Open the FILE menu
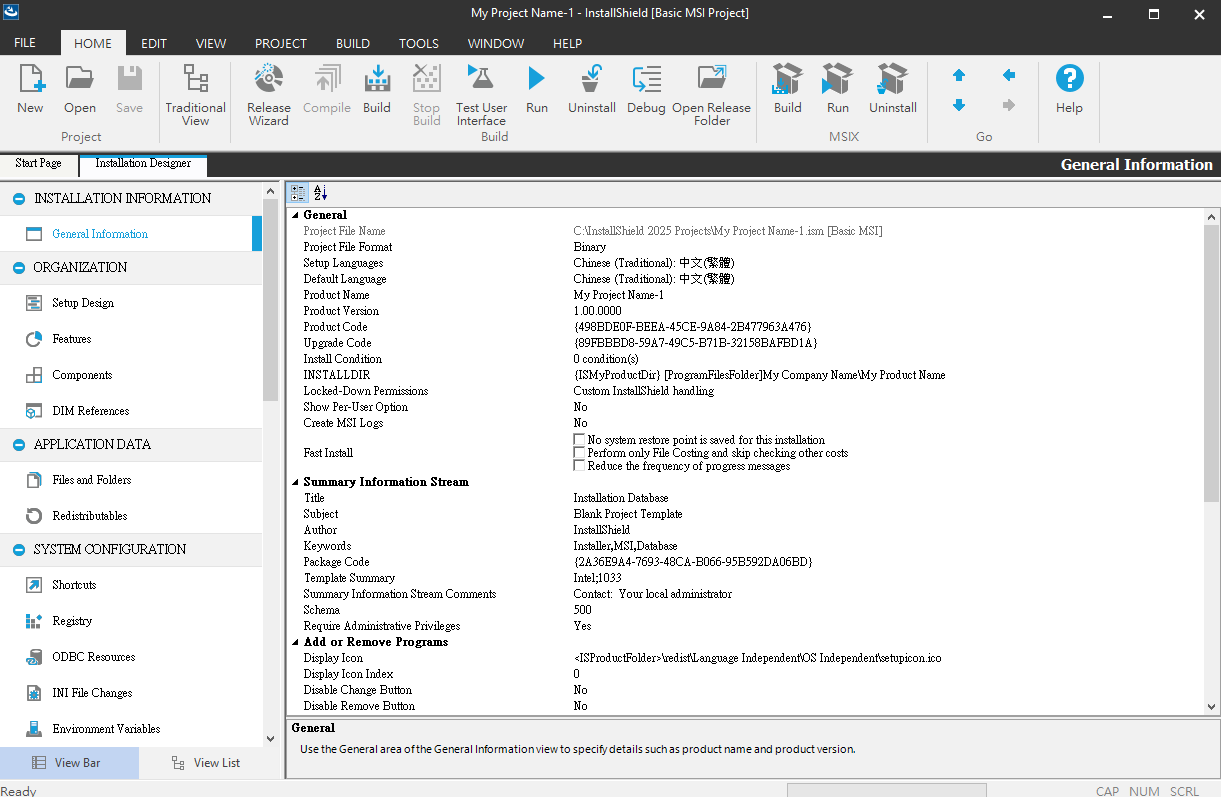The image size is (1221, 797). (x=25, y=43)
